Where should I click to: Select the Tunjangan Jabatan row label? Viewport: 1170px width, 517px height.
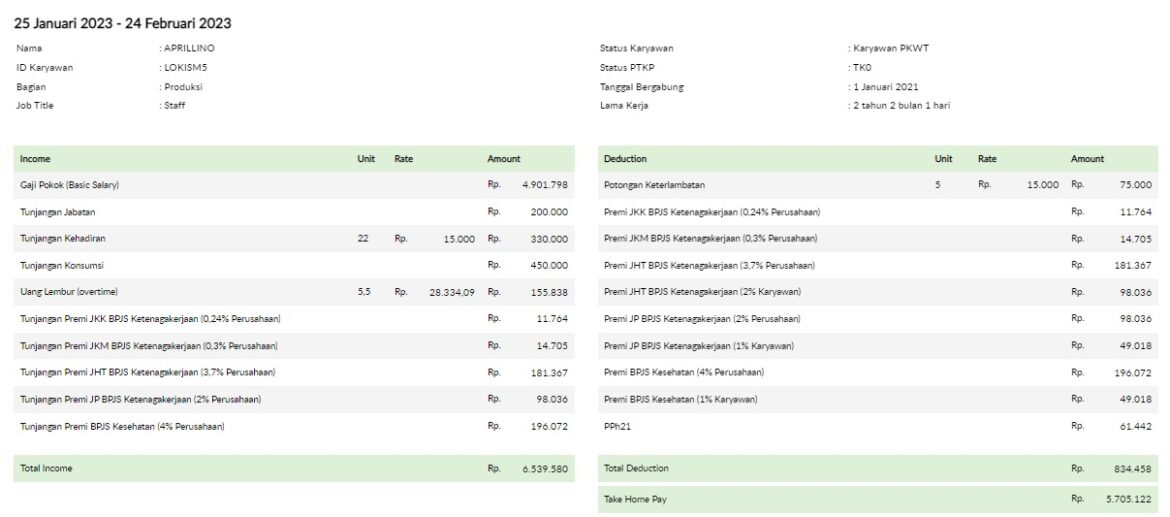(x=58, y=212)
